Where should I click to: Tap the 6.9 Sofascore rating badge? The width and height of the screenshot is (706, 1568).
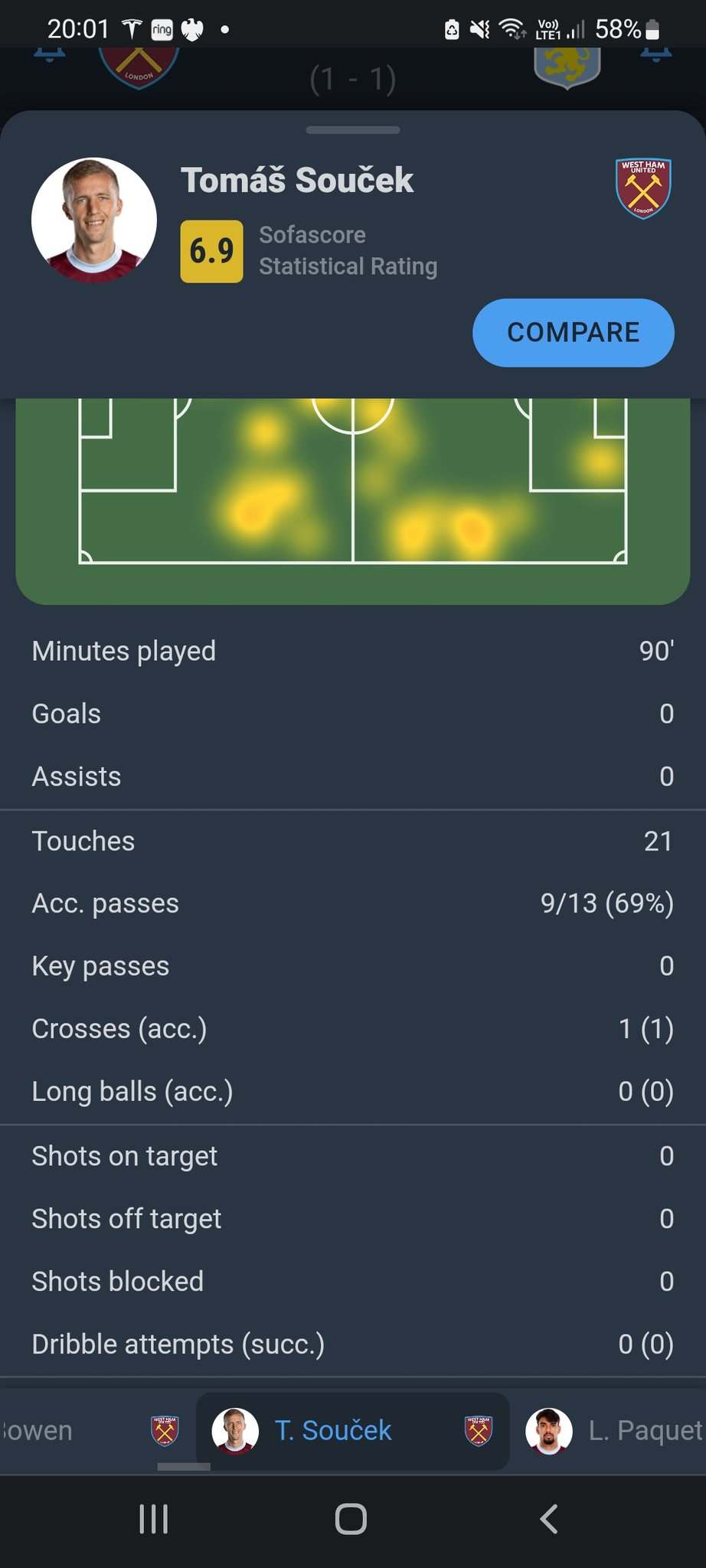coord(212,251)
